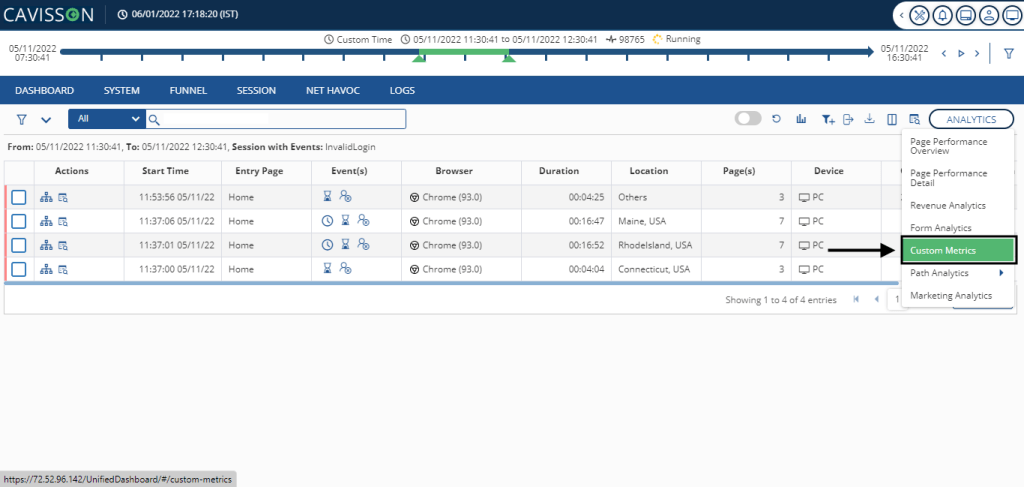
Task: Click hourglass event icon in Others row
Action: pos(328,196)
